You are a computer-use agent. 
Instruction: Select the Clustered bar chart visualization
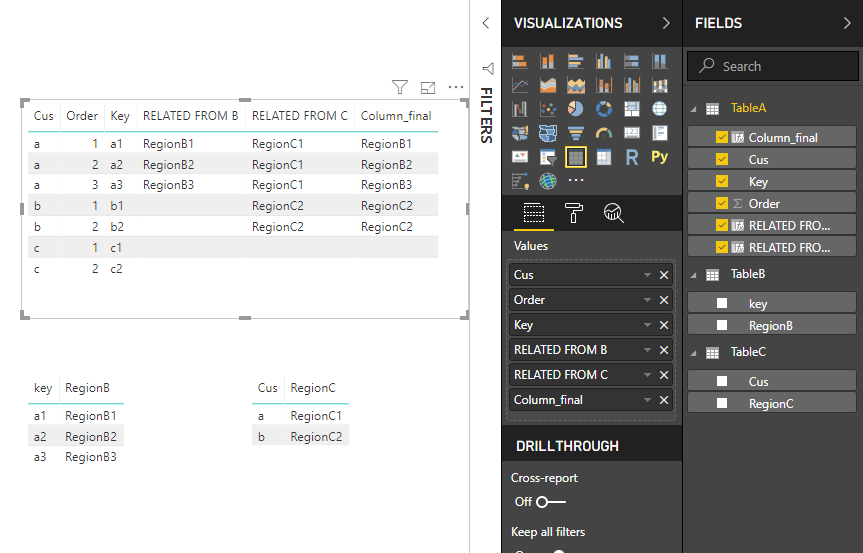576,61
